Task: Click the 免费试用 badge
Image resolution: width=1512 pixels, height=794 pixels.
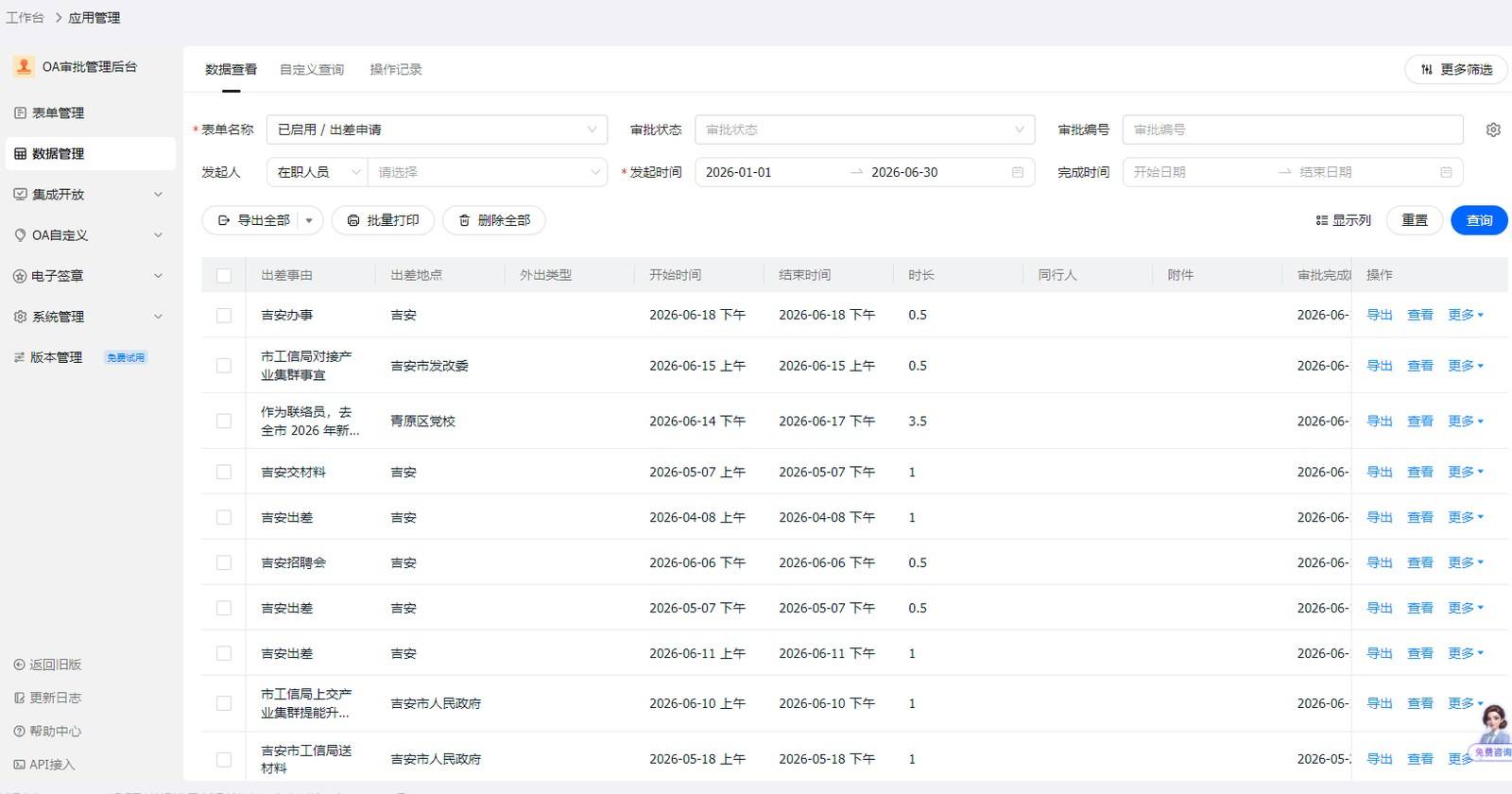Action: pyautogui.click(x=126, y=357)
